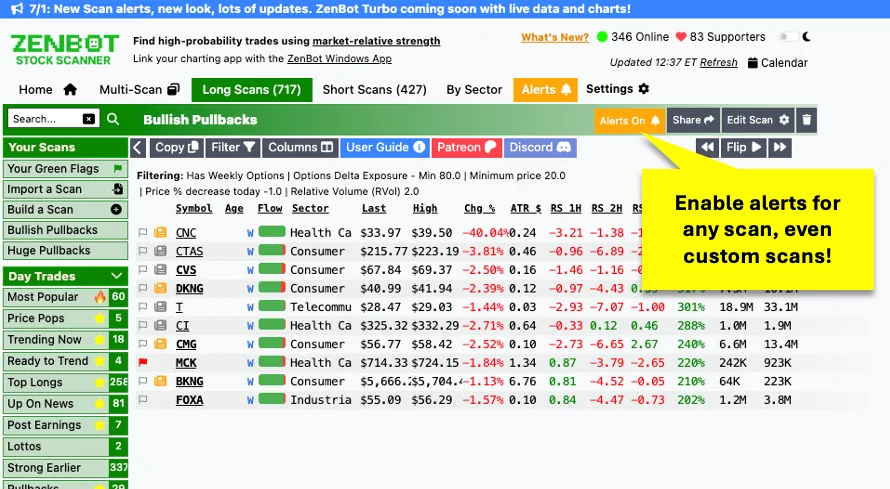890x489 pixels.
Task: Sort table by RS 1H column
Action: [566, 209]
